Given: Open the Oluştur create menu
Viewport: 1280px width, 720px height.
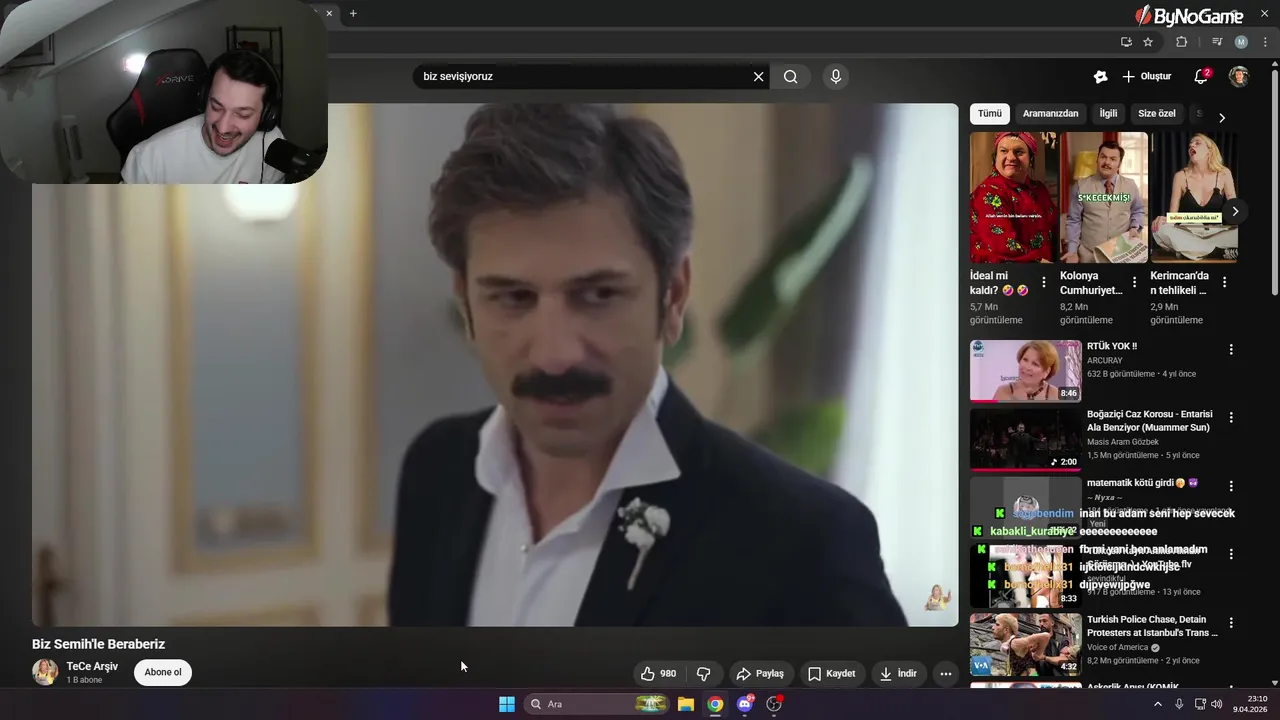Looking at the screenshot, I should 1146,77.
